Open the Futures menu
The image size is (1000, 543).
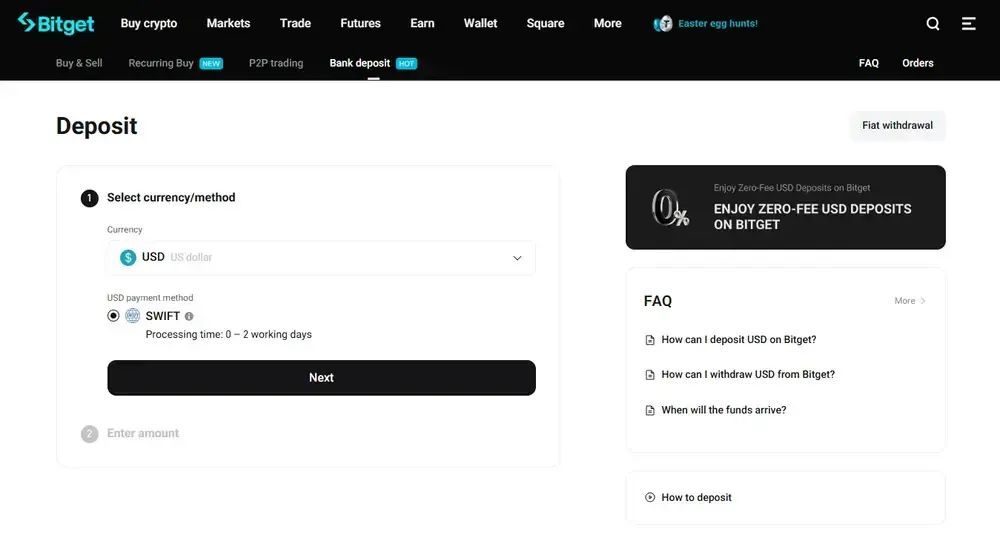pos(360,23)
